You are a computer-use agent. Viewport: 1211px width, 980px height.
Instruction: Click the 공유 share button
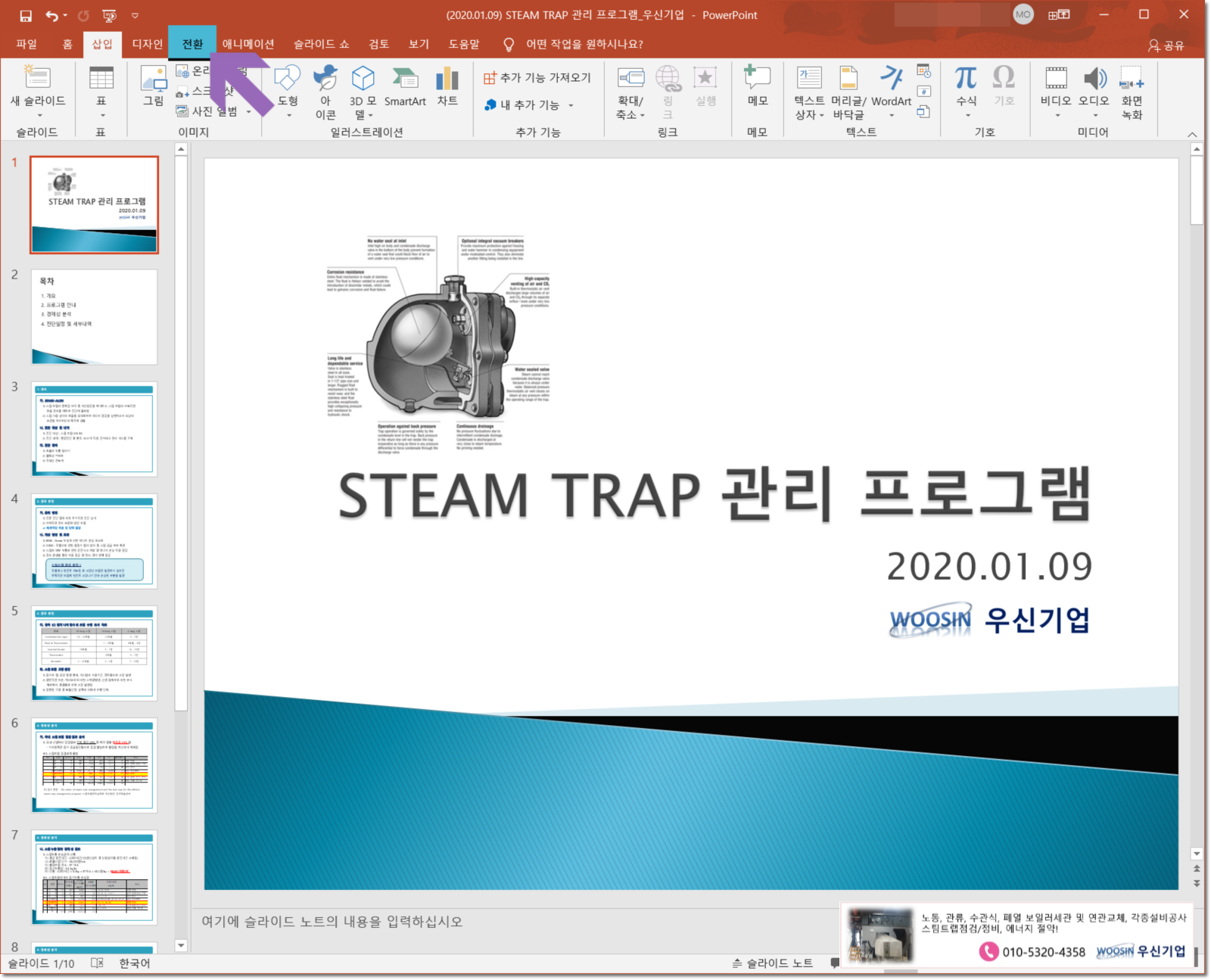tap(1166, 45)
